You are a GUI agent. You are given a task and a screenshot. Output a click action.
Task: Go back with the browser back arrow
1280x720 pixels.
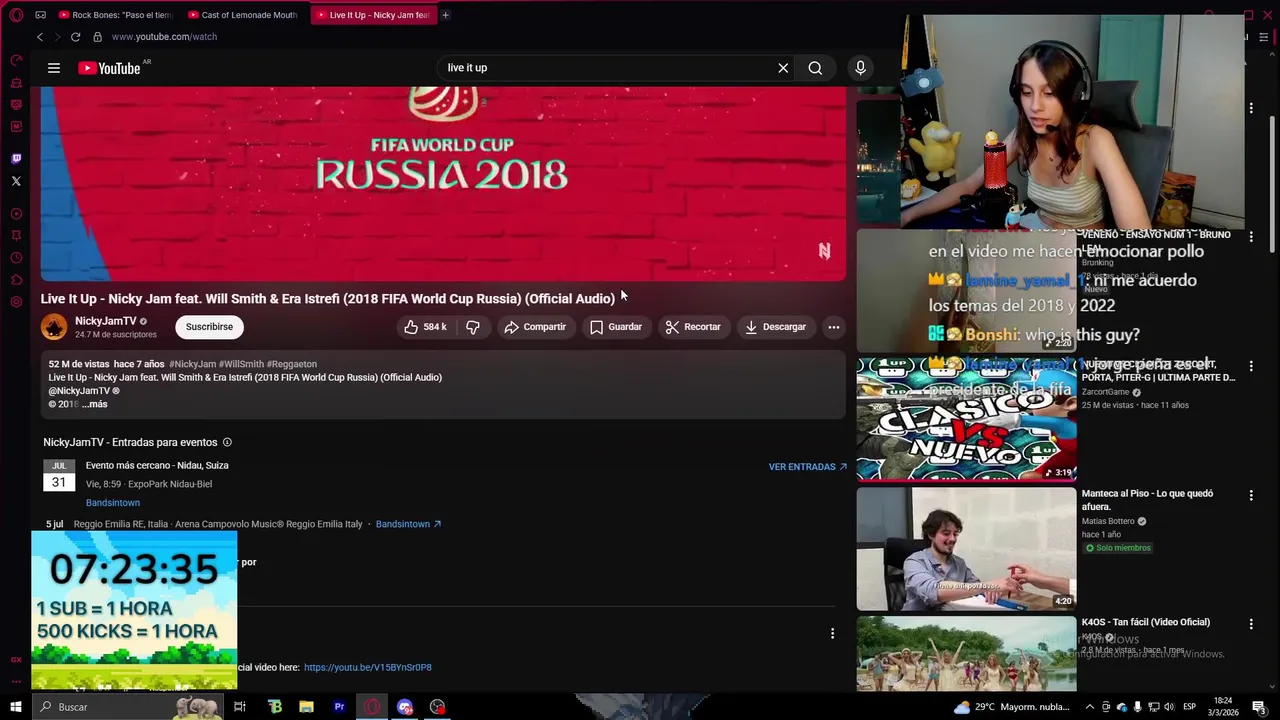40,37
